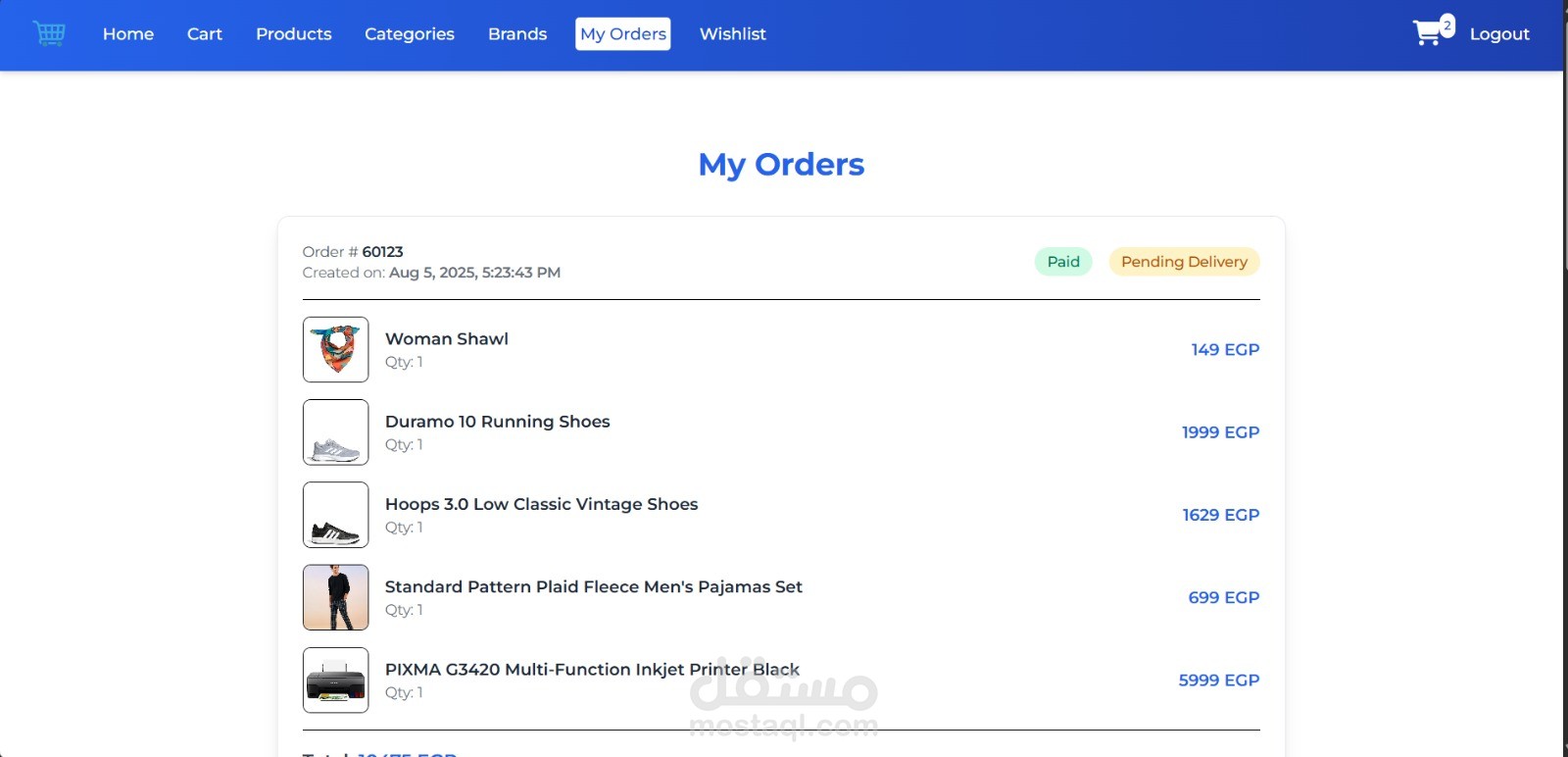Screen dimensions: 1568x757
Task: Click the Woman Shawl product name
Action: 447,339
